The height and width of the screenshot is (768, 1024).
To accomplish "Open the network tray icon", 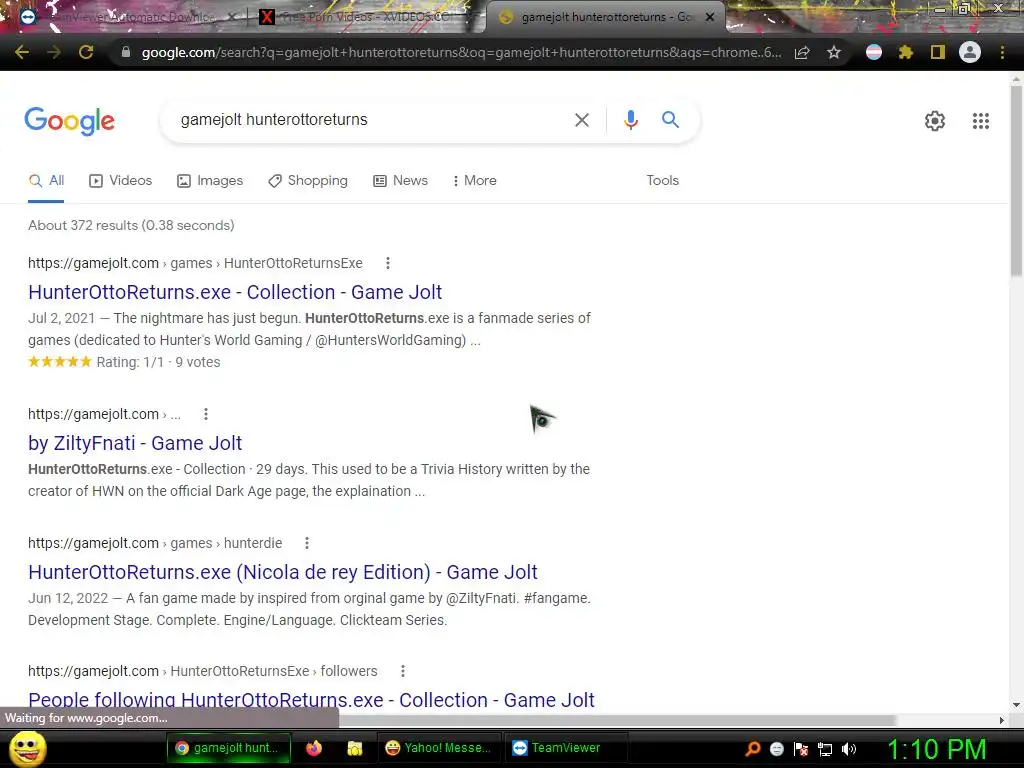I will click(x=825, y=749).
